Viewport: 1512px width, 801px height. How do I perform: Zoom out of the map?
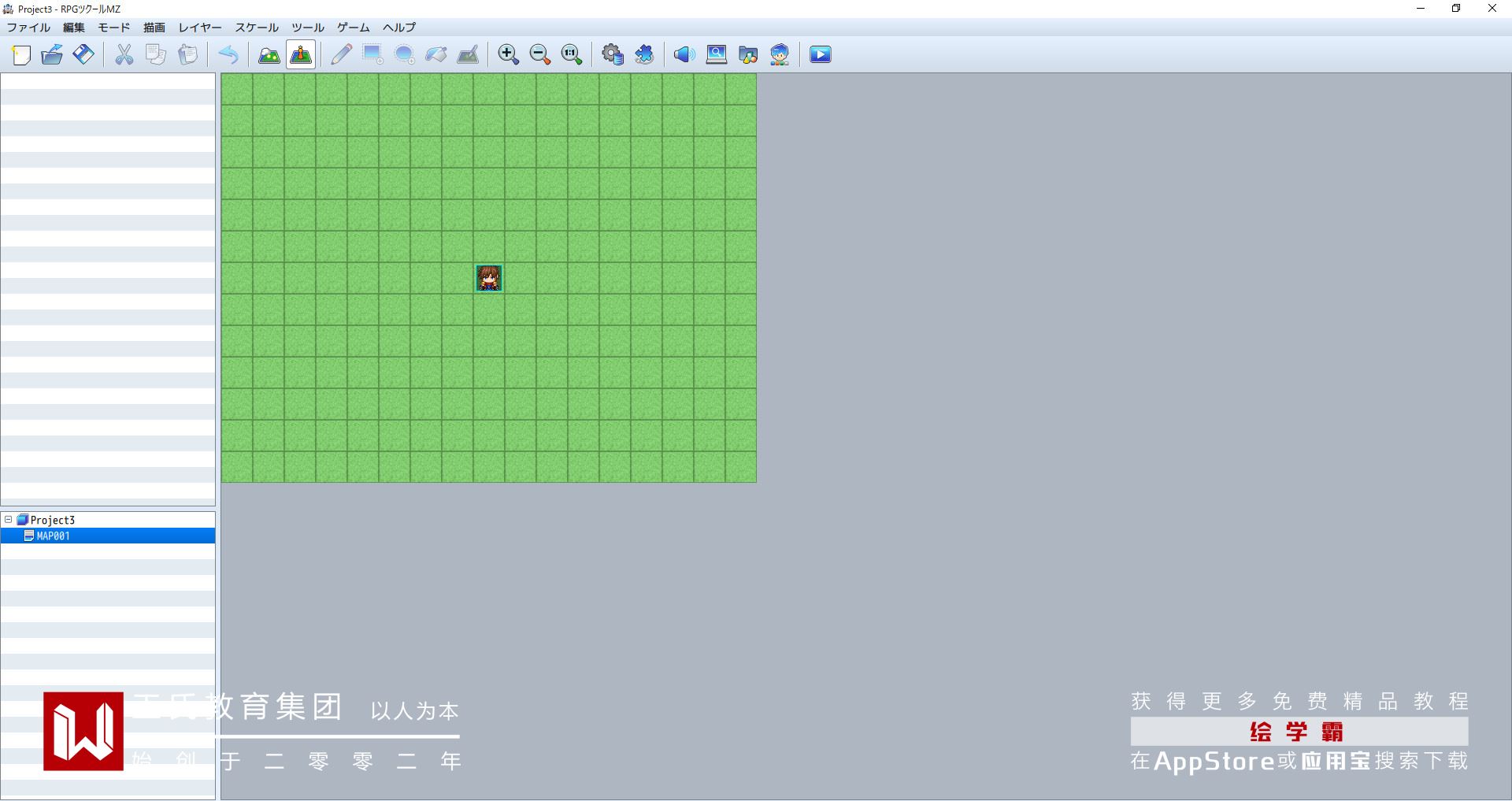point(540,54)
